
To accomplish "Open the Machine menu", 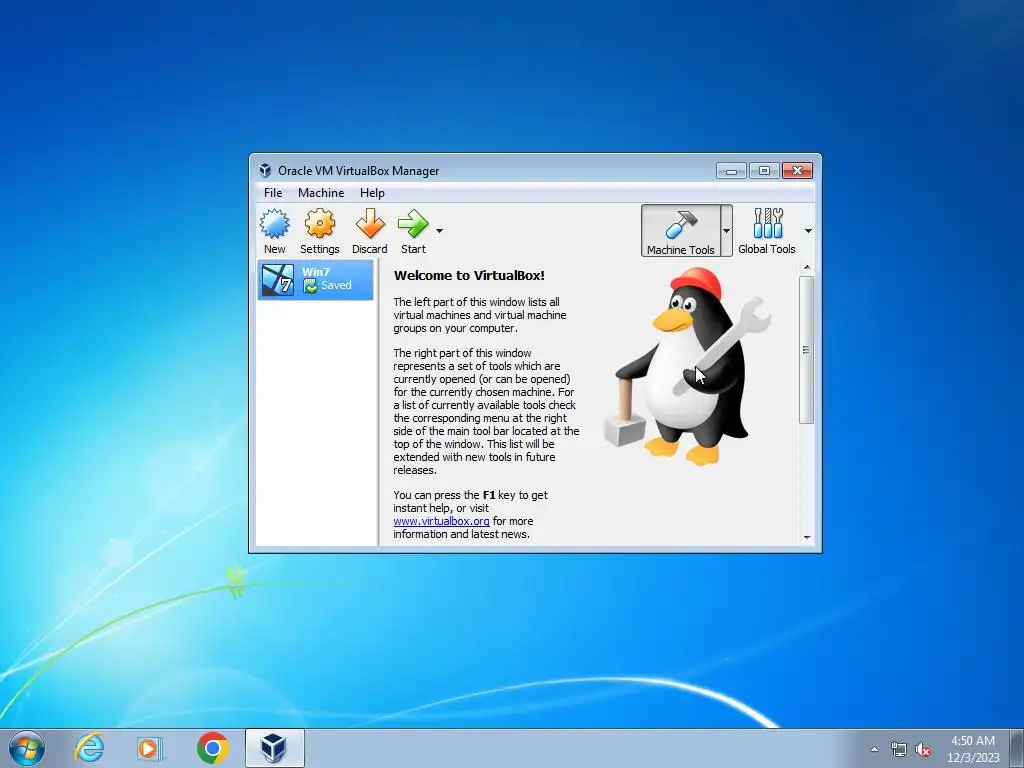I will pyautogui.click(x=321, y=193).
